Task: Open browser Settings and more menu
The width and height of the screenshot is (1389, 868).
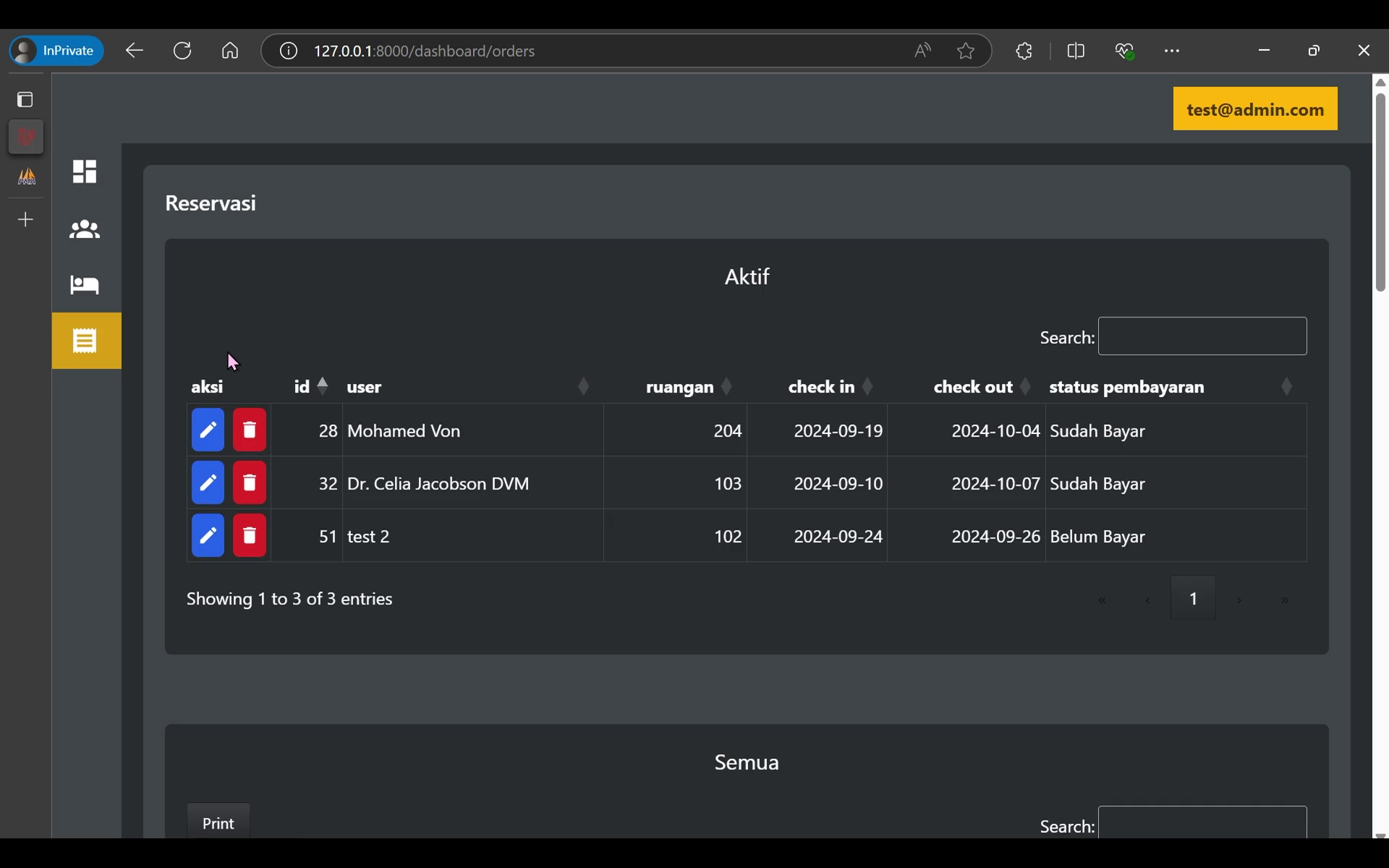Action: [x=1172, y=51]
